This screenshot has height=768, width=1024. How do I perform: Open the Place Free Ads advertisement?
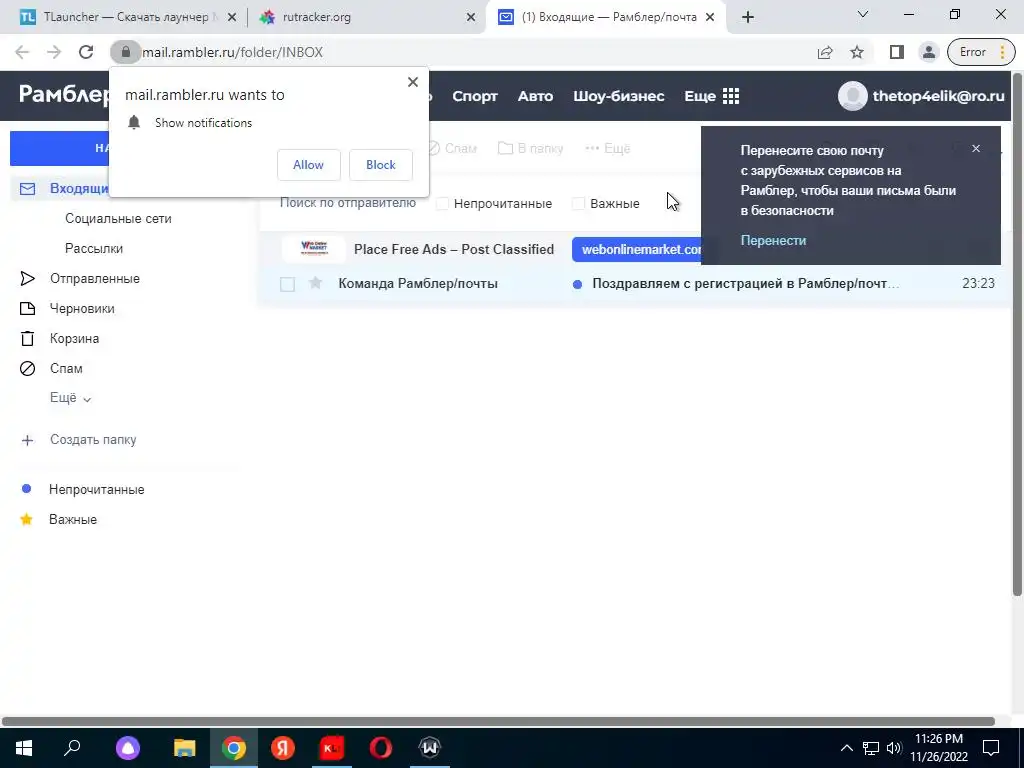pos(454,249)
